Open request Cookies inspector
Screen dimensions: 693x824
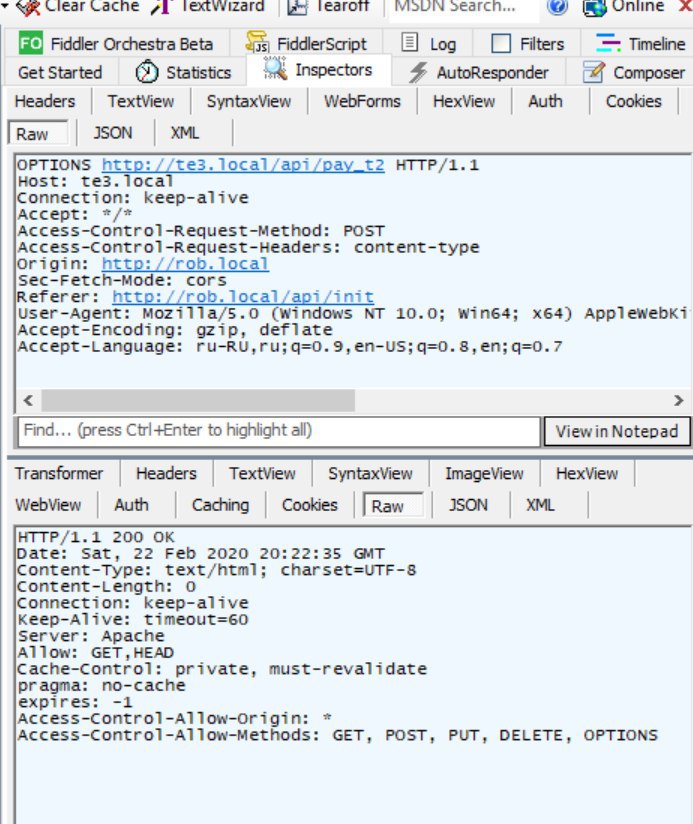coord(634,101)
